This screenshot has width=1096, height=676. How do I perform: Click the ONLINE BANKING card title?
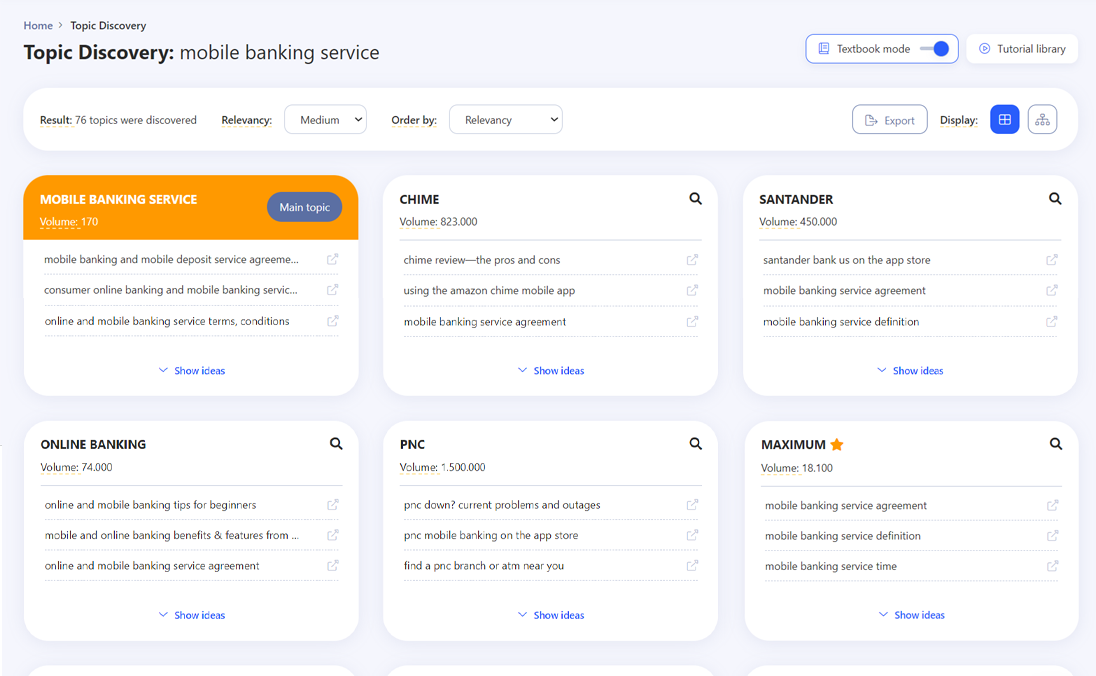tap(93, 445)
